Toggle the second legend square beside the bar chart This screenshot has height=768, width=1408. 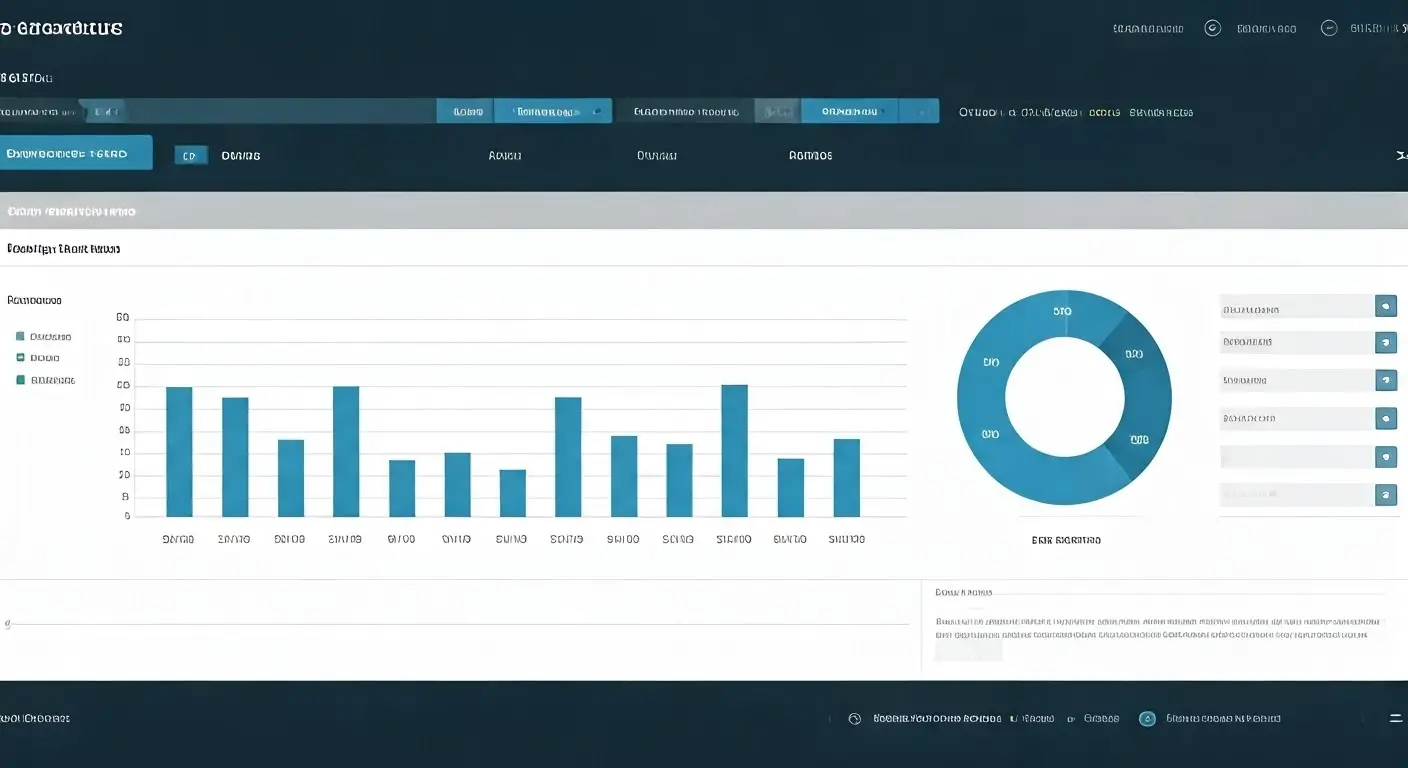[x=20, y=358]
